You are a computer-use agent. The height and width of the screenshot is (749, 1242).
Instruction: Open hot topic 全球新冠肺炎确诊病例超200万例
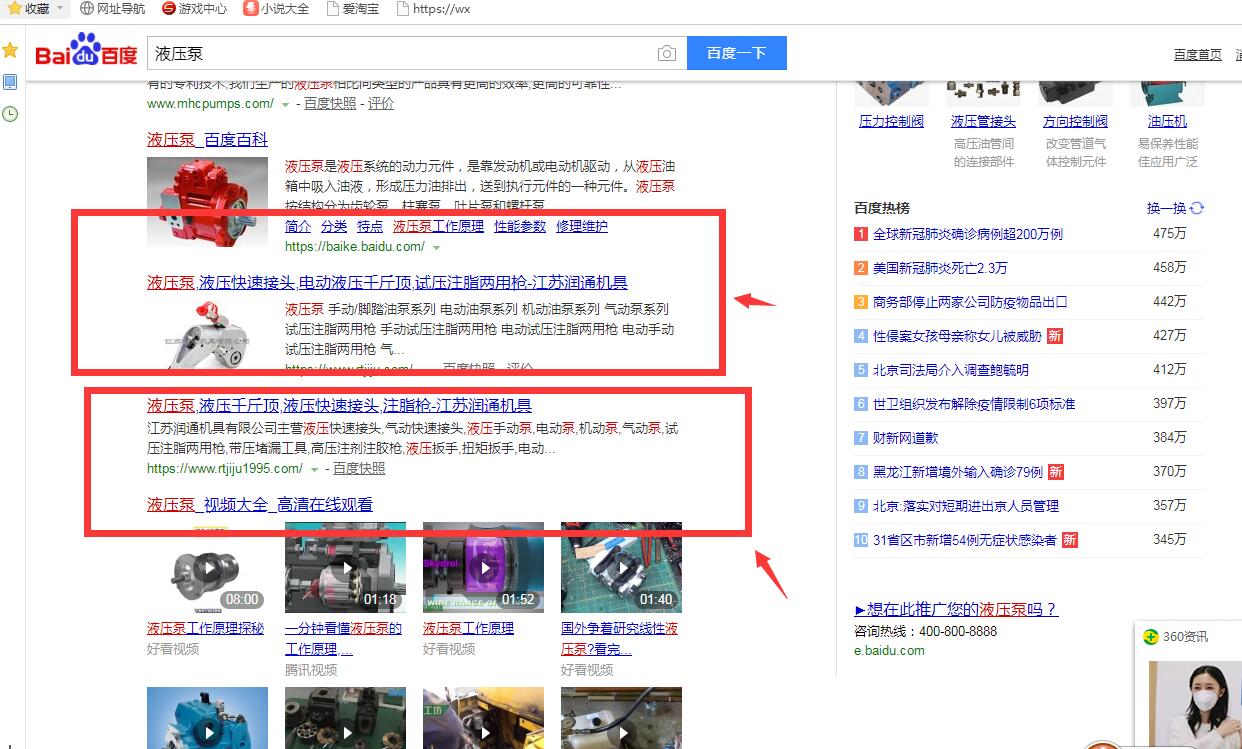[968, 234]
